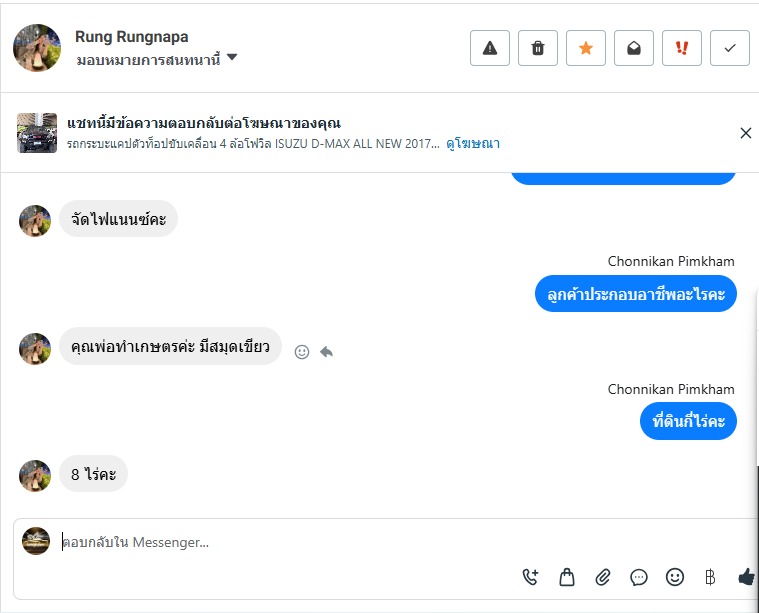React with the emoji icon beside the message
The width and height of the screenshot is (759, 613).
click(302, 352)
